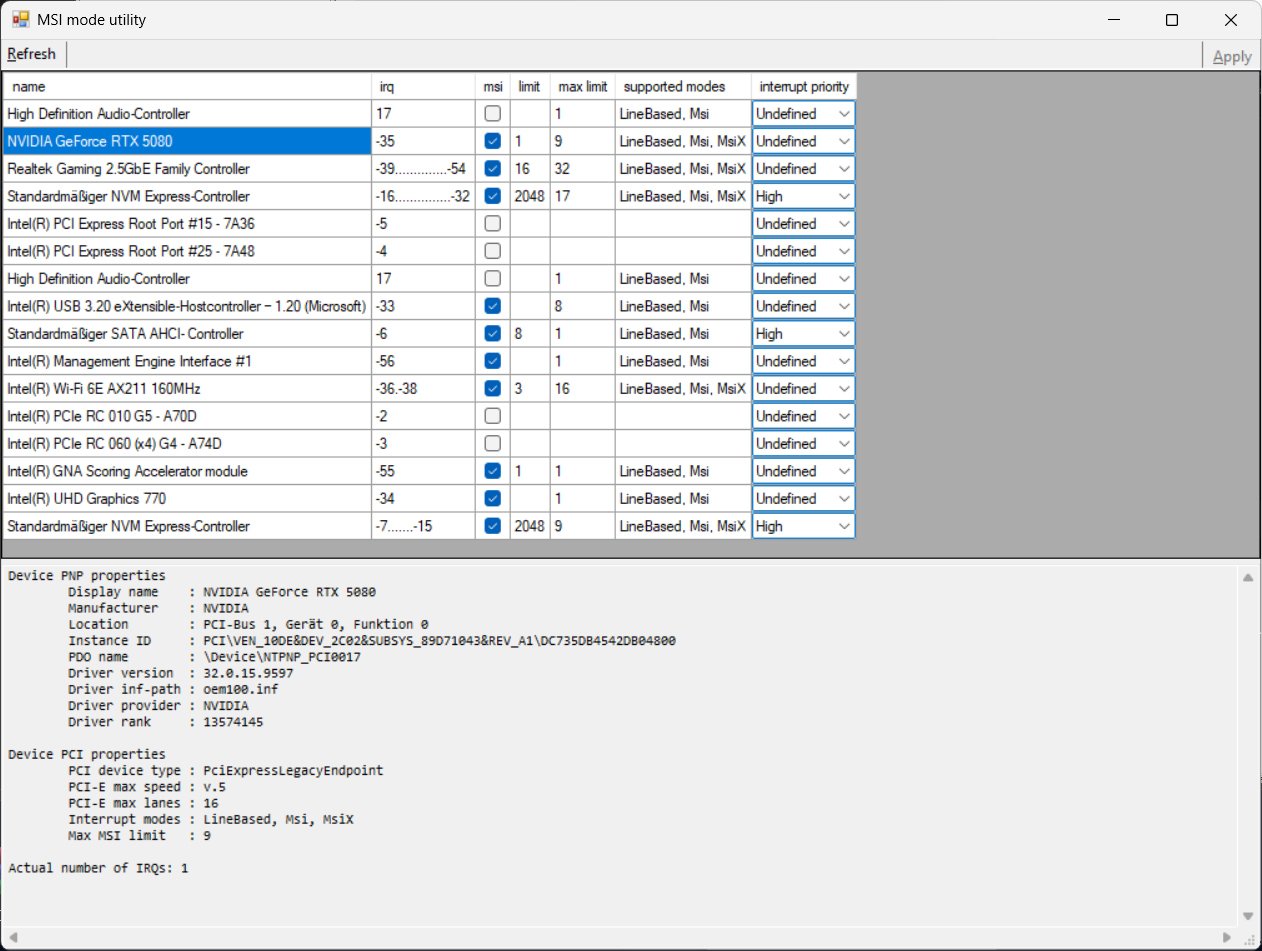Enable MSI for Intel PCIe RC 060 (x4) G4
The width and height of the screenshot is (1262, 951).
coord(492,443)
